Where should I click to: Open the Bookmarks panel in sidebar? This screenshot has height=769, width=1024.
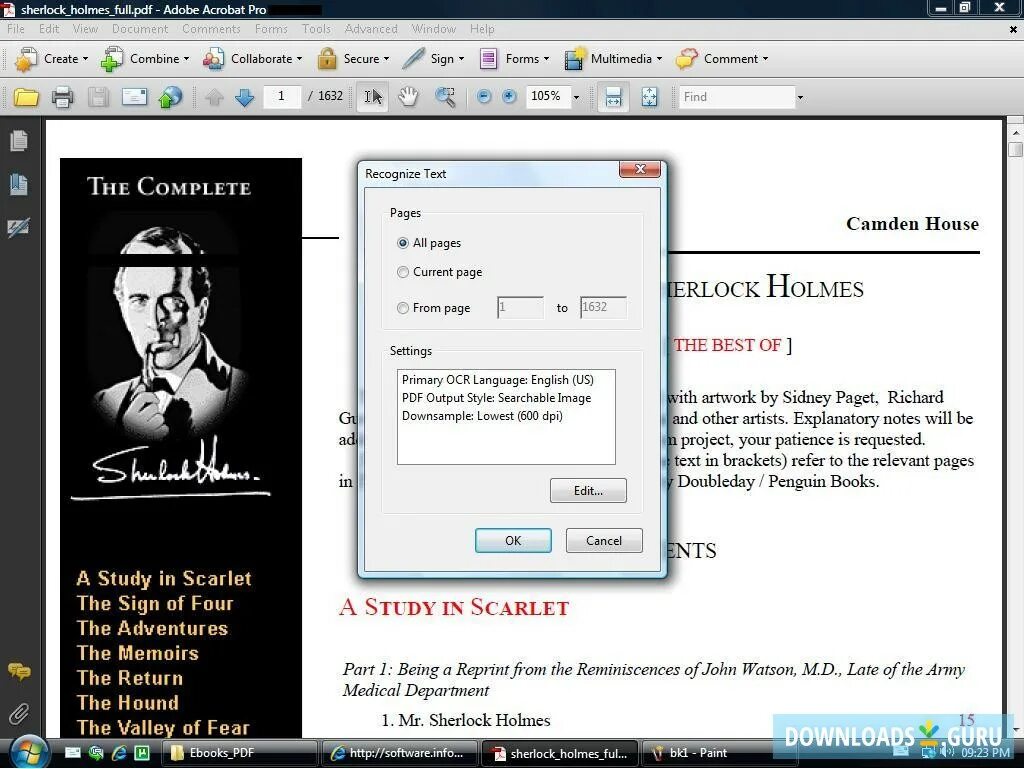(x=19, y=184)
